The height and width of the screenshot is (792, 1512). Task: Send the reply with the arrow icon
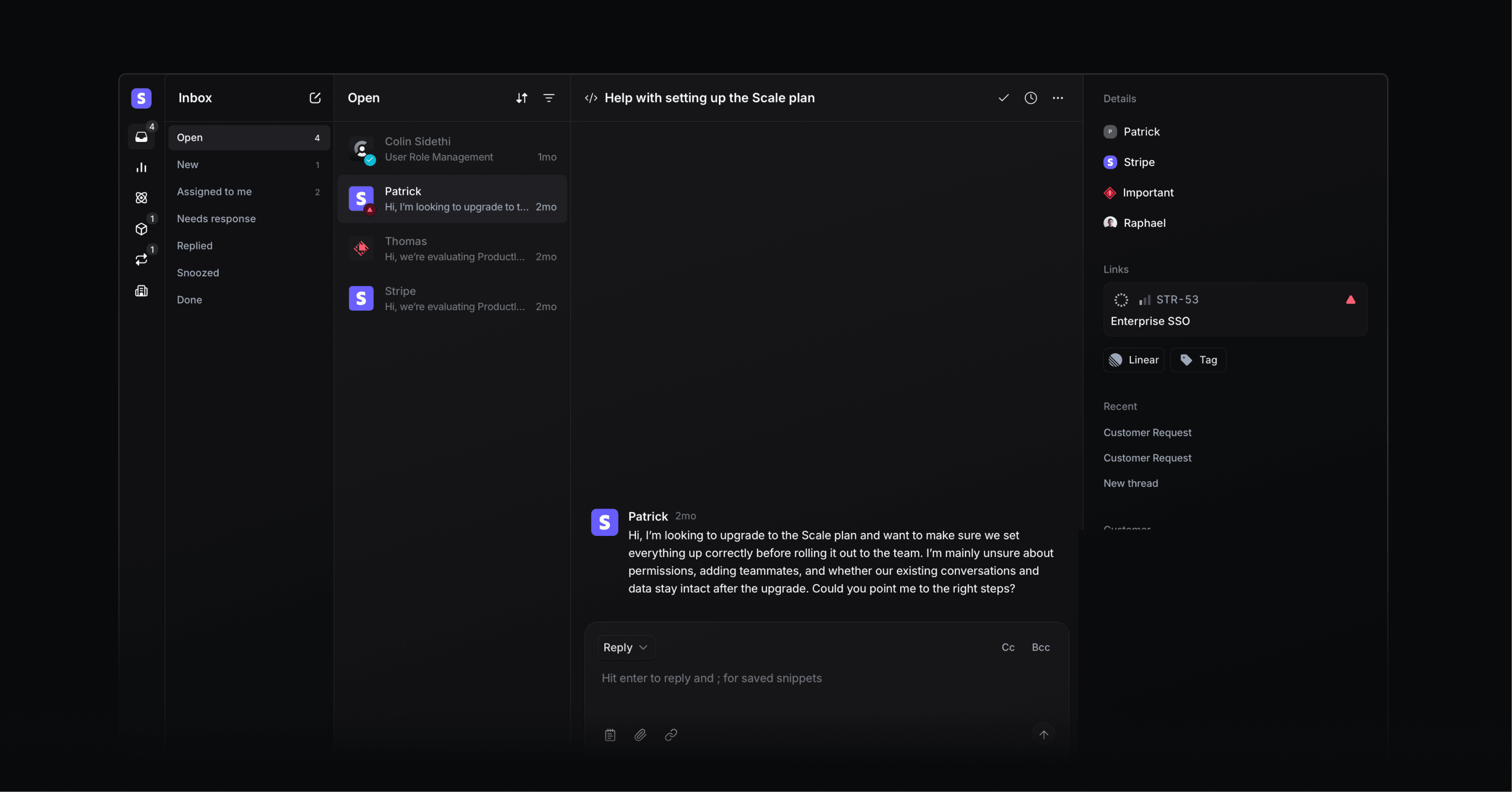pos(1044,734)
